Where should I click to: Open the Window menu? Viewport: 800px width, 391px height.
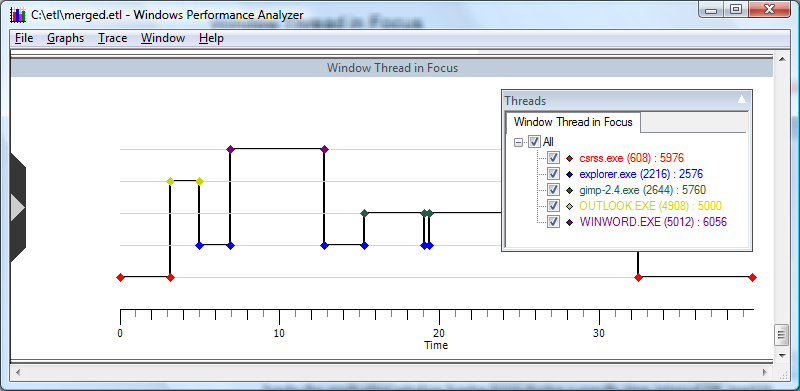coord(163,38)
